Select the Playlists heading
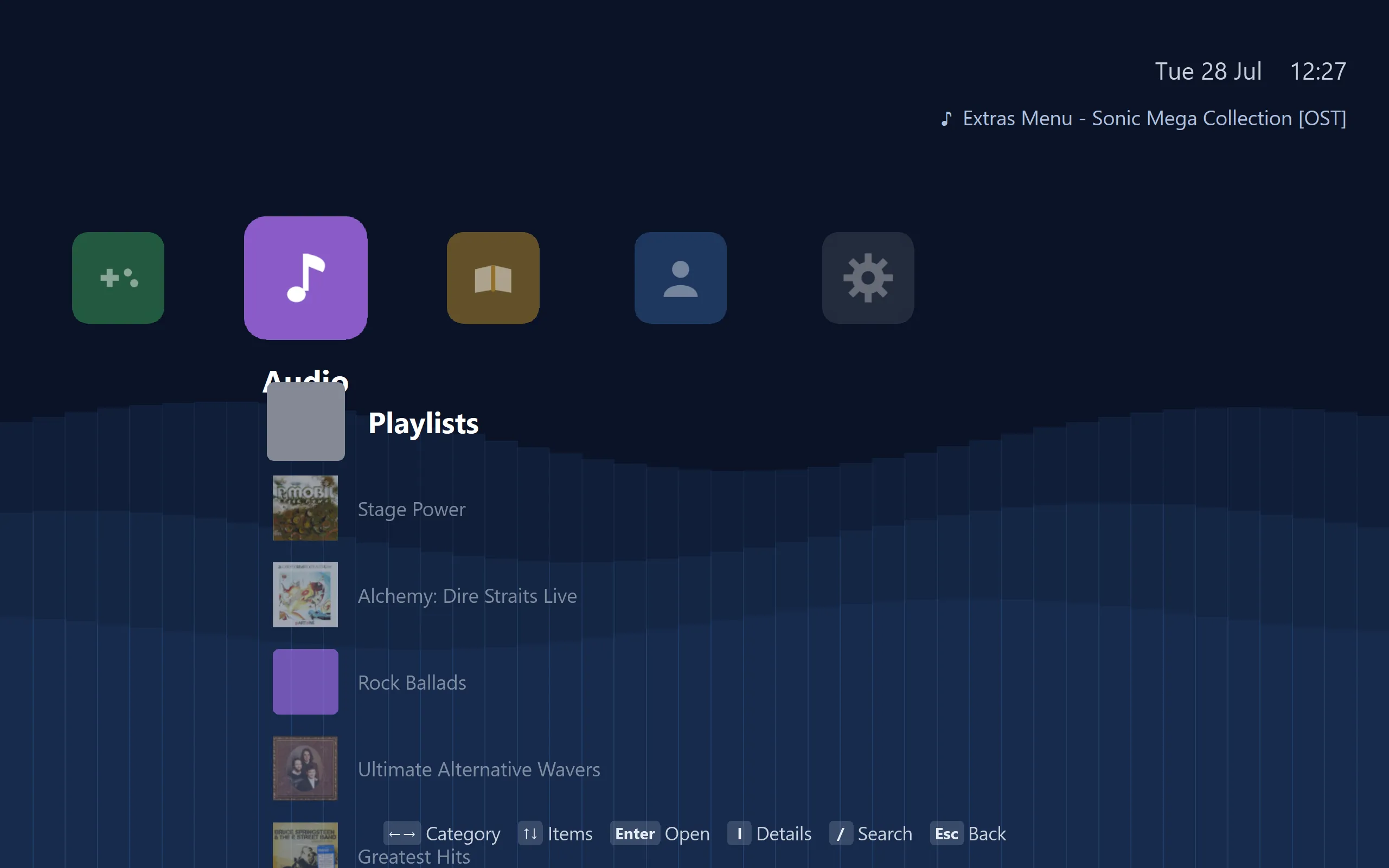 click(423, 423)
